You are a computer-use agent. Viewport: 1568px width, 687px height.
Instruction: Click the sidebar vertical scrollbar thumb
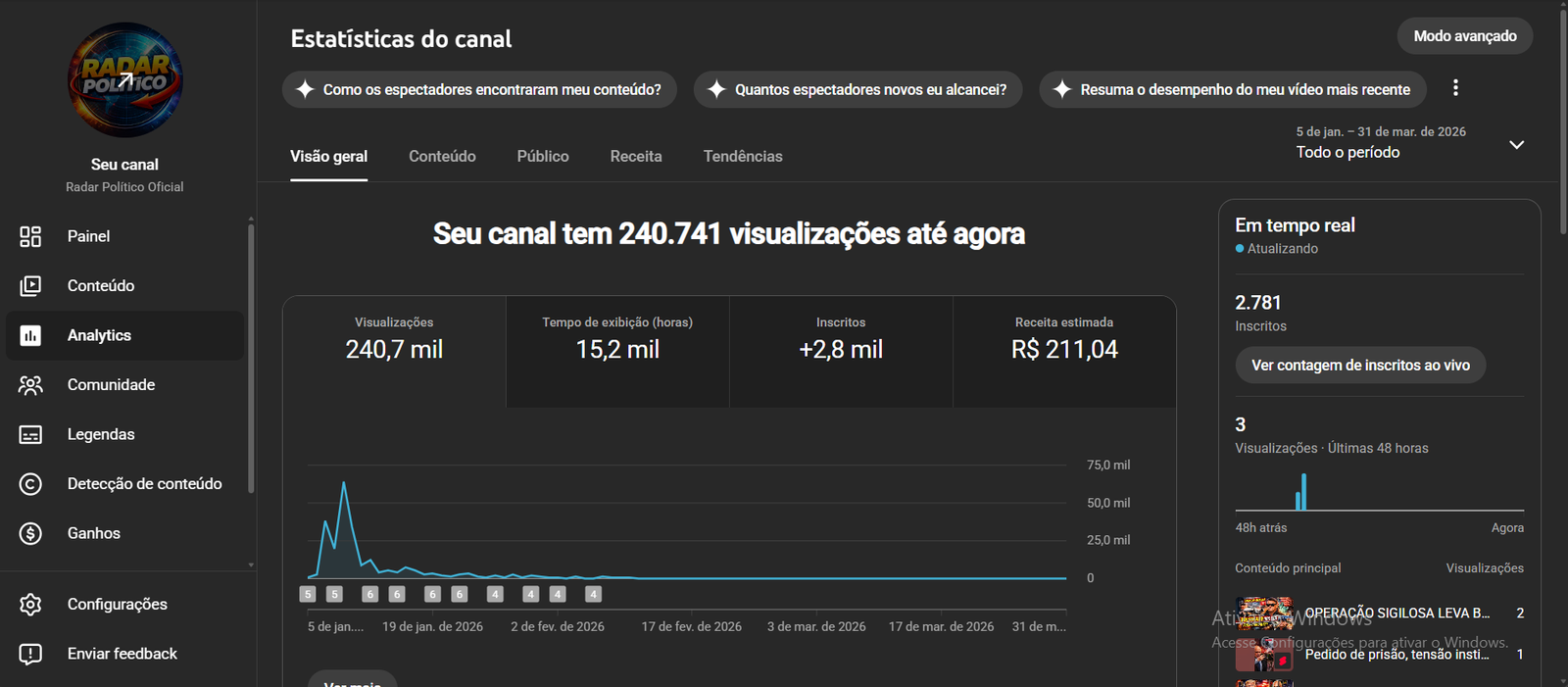251,358
